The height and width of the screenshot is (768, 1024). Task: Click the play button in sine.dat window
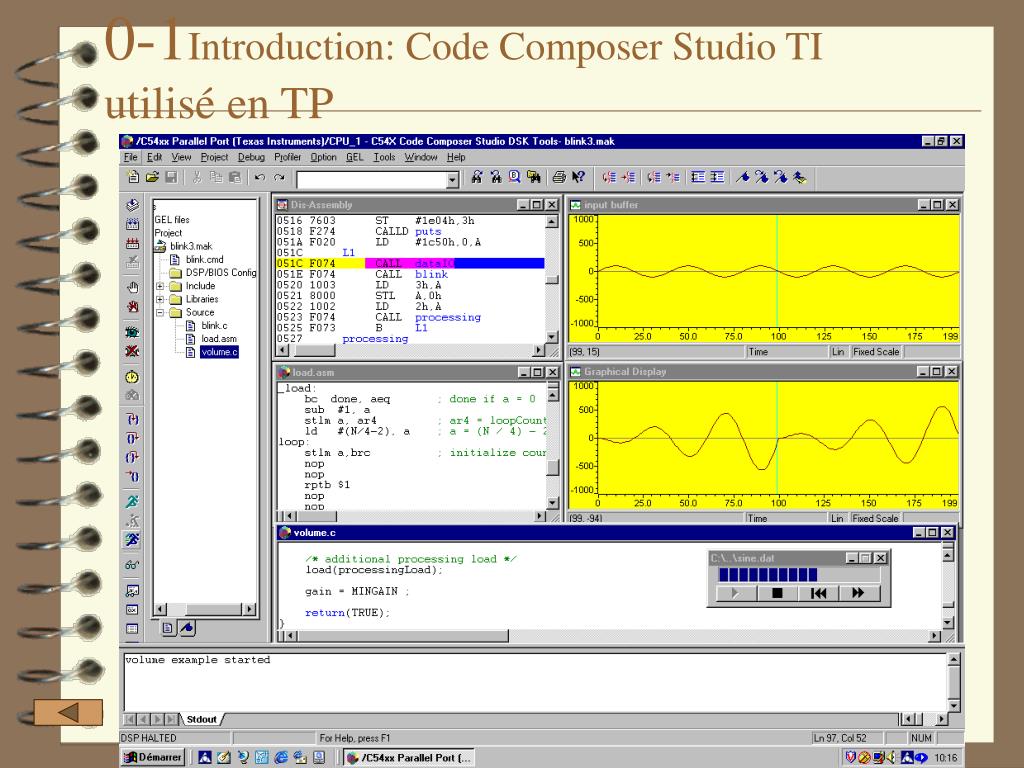pos(735,593)
